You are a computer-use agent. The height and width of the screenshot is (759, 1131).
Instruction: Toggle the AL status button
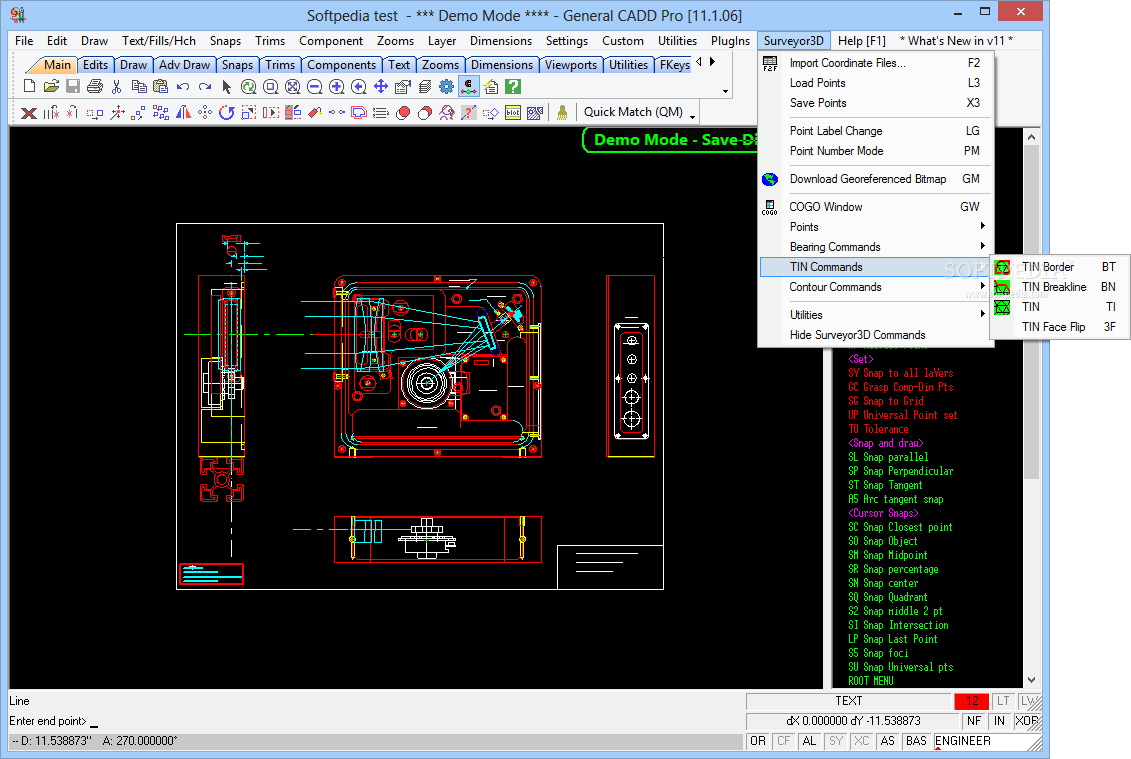pyautogui.click(x=809, y=741)
